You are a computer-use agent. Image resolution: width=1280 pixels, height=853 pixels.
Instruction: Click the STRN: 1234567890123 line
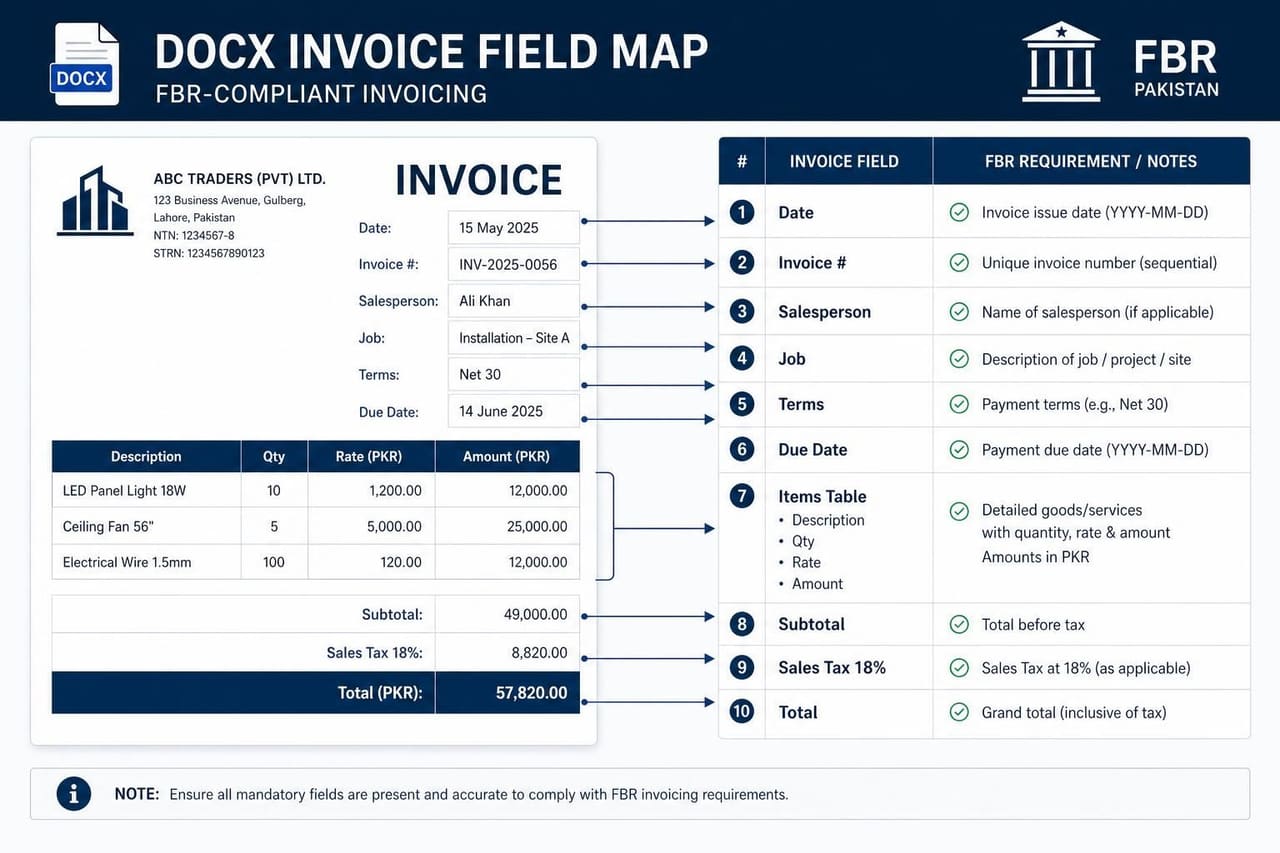(x=209, y=253)
